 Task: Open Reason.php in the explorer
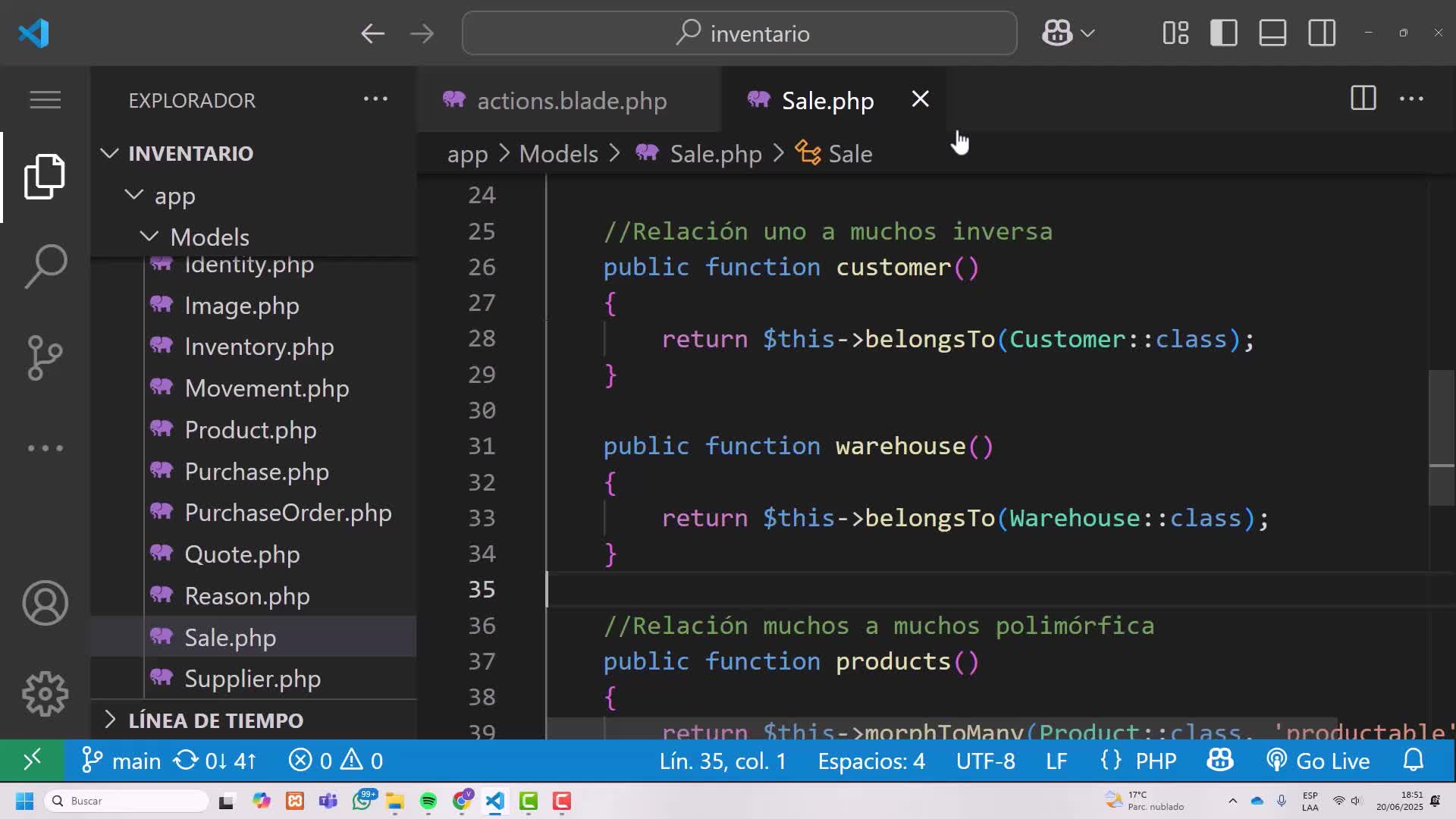coord(253,596)
